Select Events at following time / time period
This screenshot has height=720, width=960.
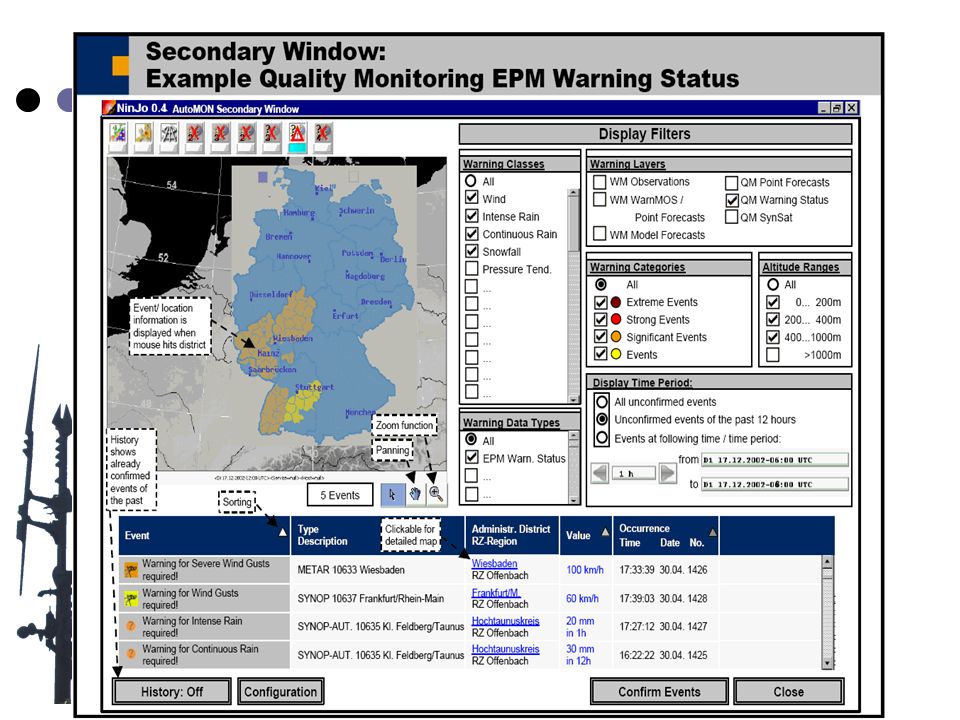click(602, 438)
